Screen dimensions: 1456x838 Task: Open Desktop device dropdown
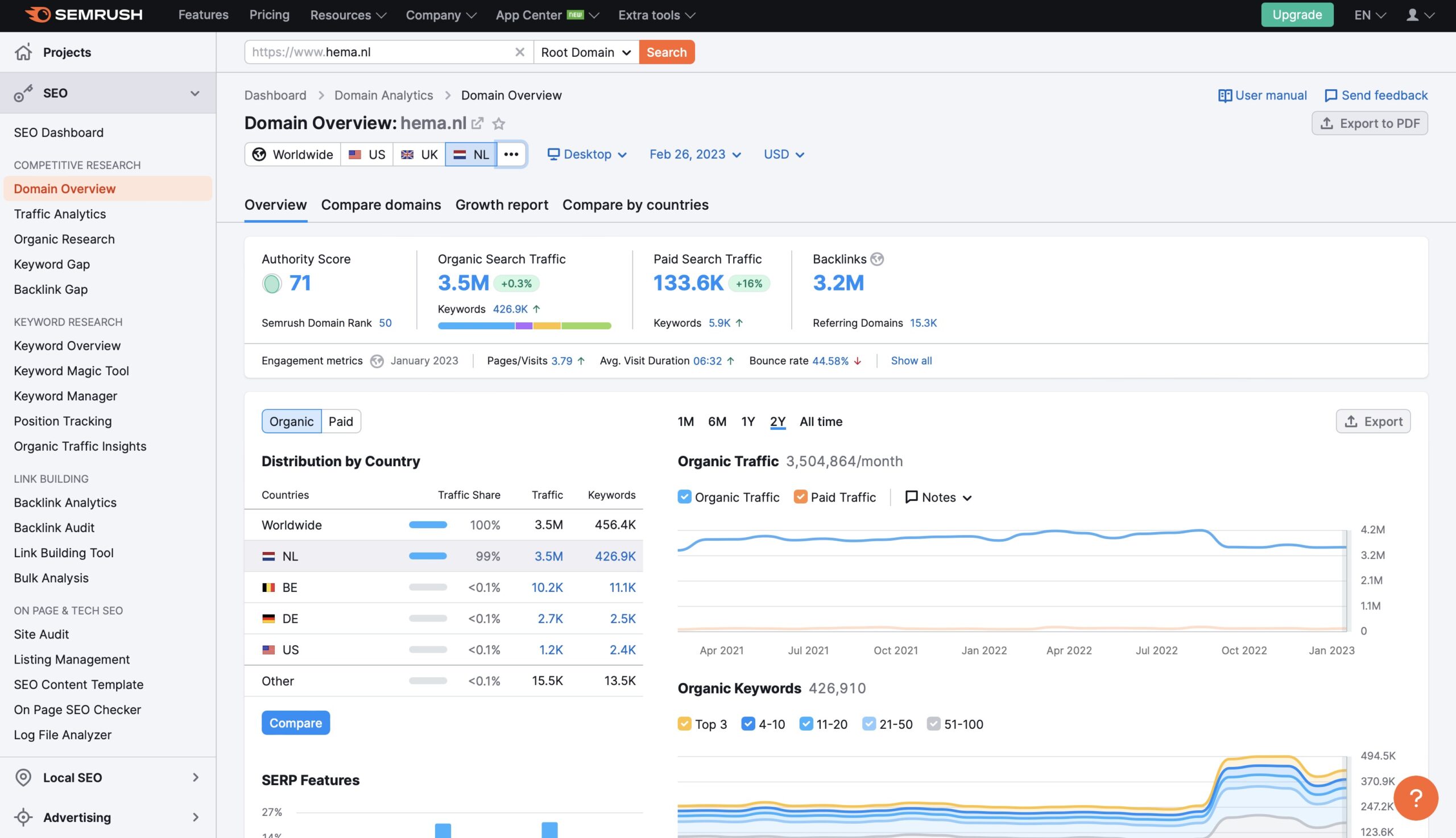tap(586, 154)
